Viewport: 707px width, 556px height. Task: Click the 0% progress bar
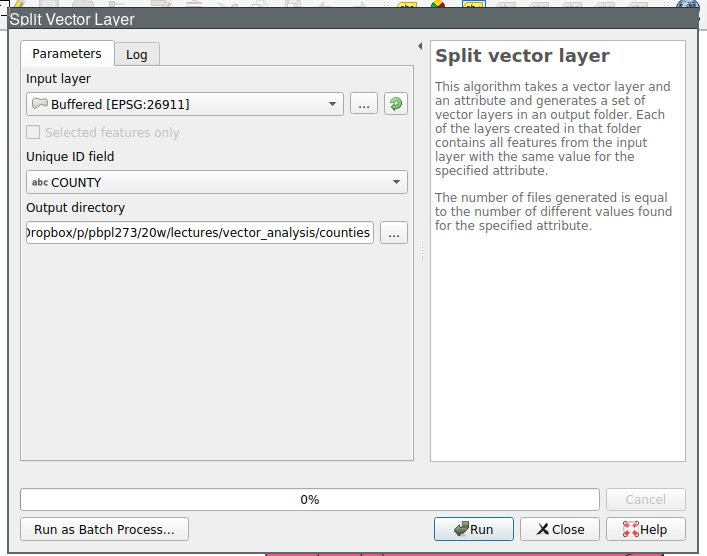point(310,500)
